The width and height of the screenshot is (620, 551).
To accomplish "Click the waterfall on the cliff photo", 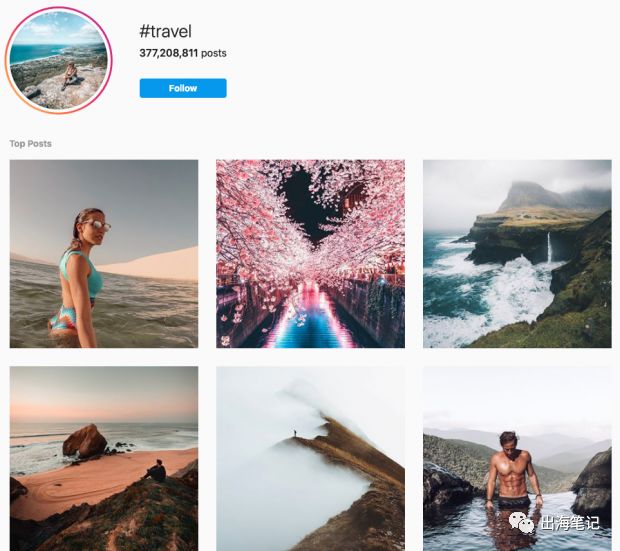I will (549, 247).
